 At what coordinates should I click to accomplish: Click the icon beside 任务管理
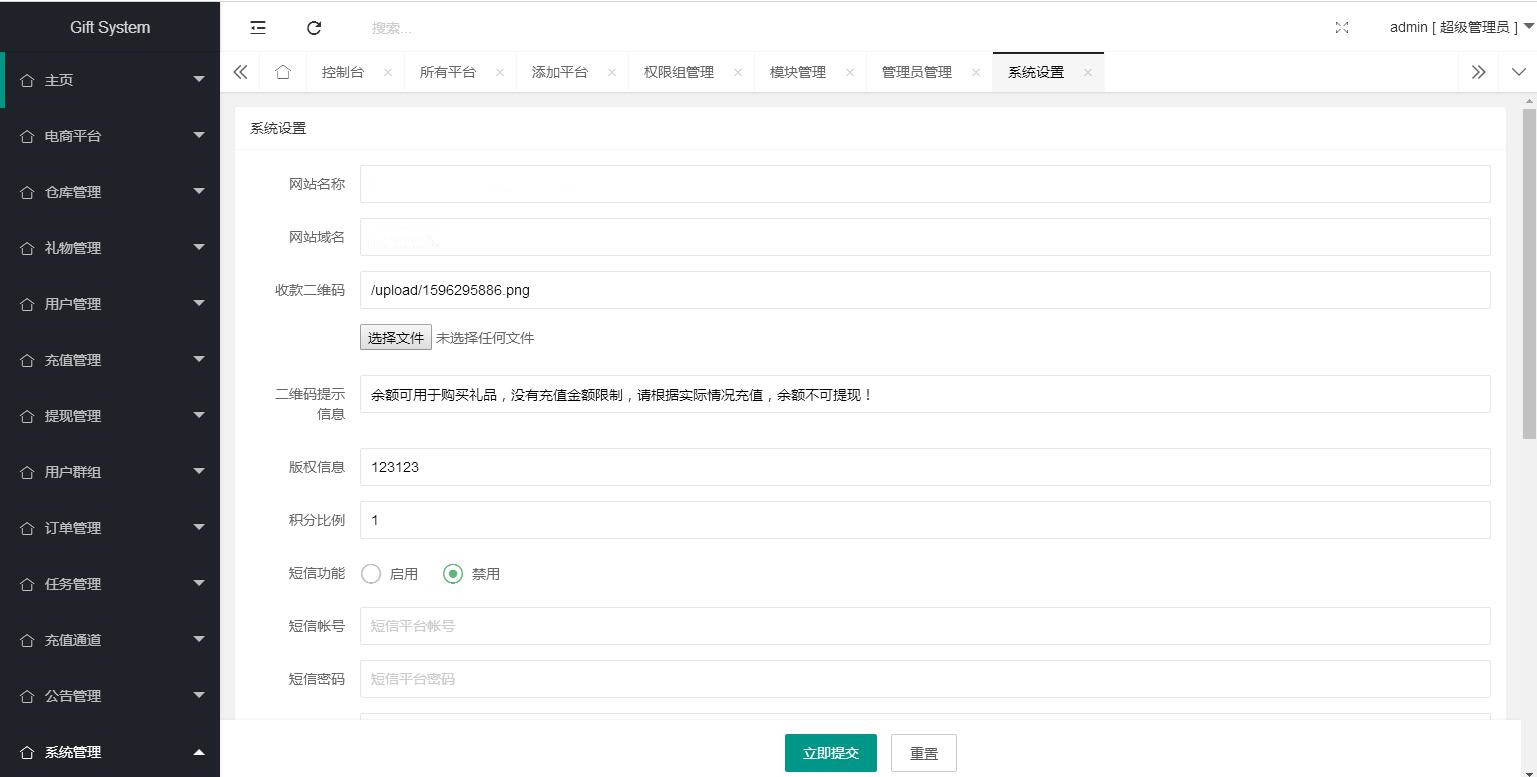(x=27, y=584)
